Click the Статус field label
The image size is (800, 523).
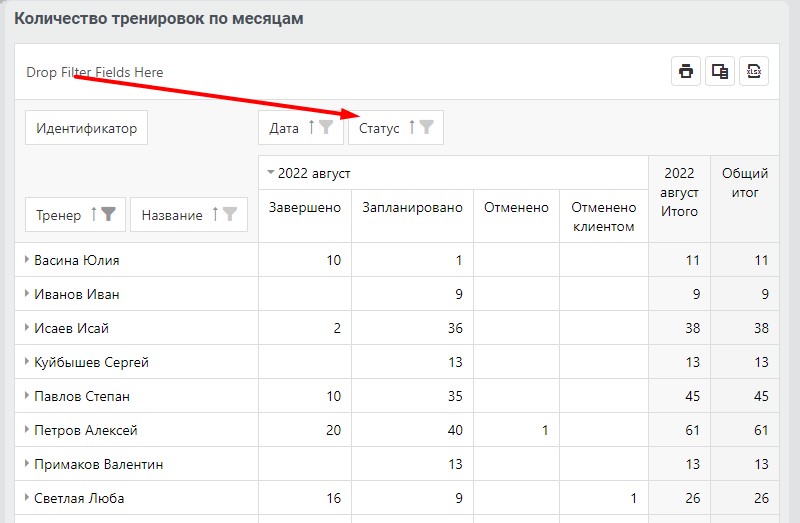tap(379, 129)
